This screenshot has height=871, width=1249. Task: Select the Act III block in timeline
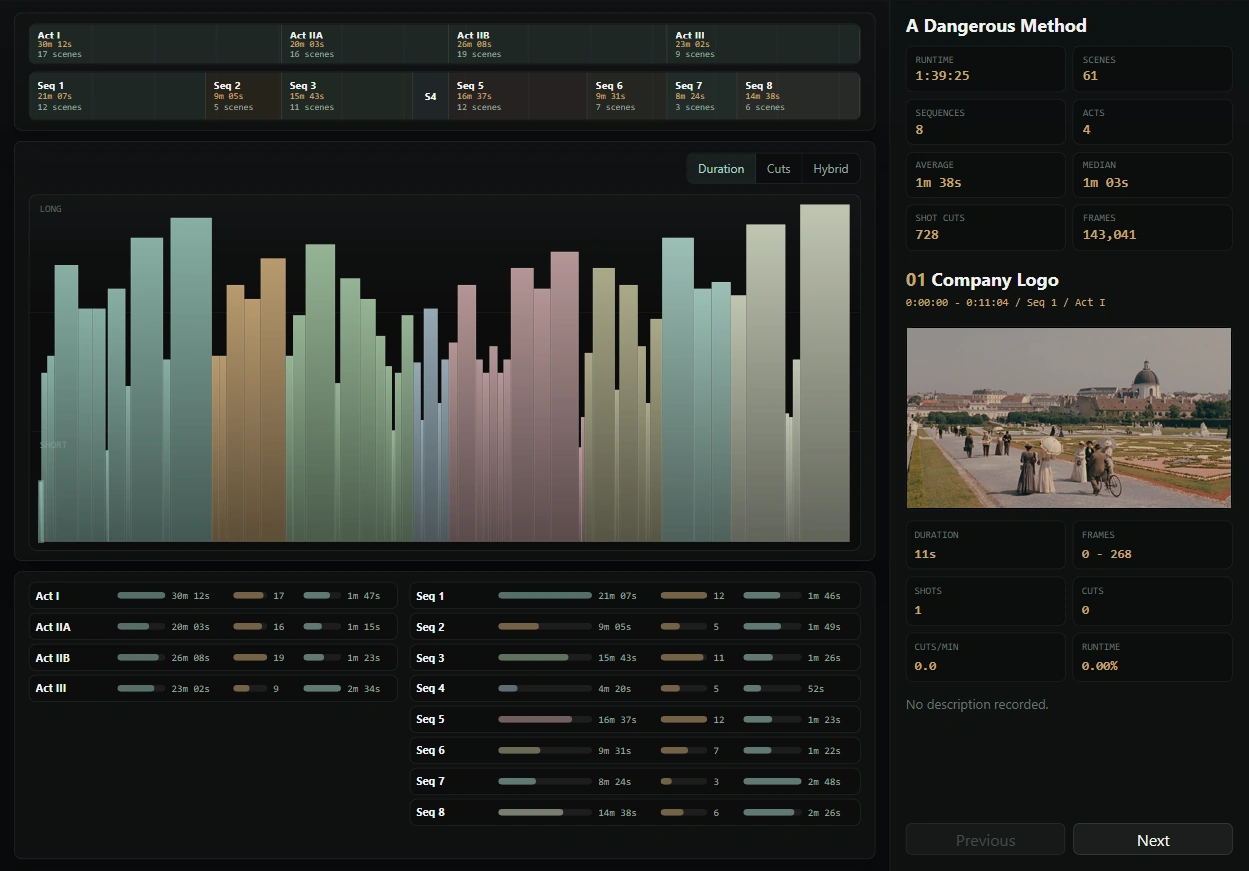click(763, 44)
